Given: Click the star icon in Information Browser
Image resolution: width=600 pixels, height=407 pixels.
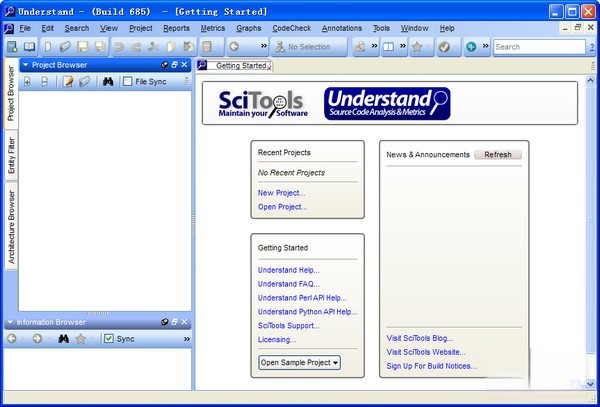Looking at the screenshot, I should tap(81, 339).
